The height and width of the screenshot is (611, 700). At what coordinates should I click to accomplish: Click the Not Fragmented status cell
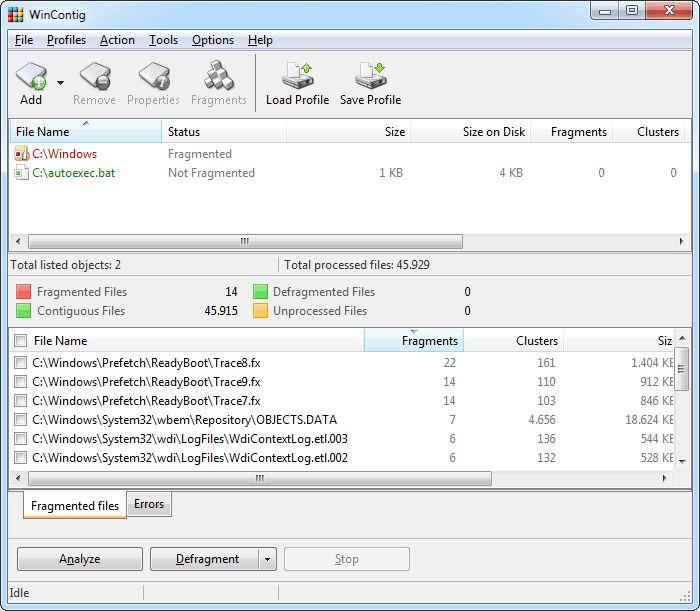(x=211, y=173)
